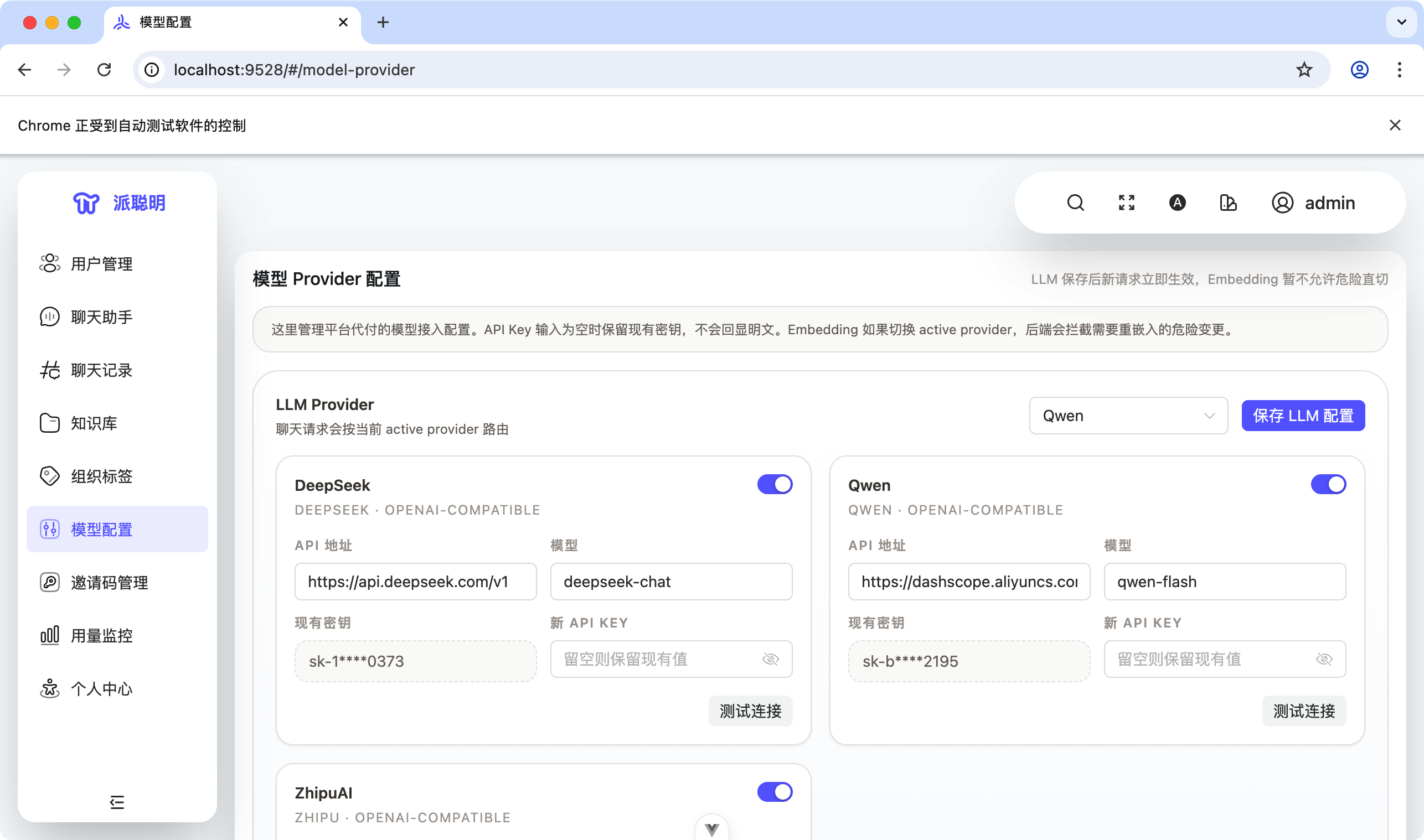Click the DeepSeek 模型 input field
Viewport: 1424px width, 840px height.
671,582
